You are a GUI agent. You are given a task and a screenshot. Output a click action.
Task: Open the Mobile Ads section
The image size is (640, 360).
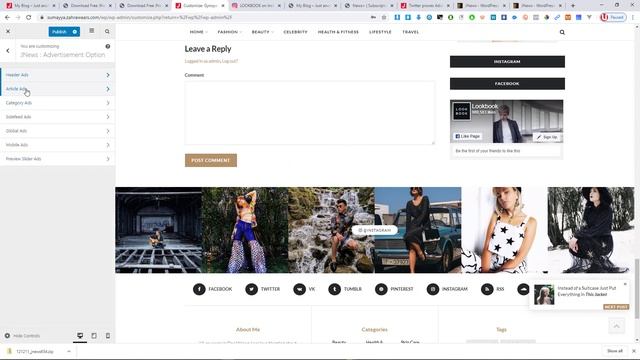coord(58,145)
